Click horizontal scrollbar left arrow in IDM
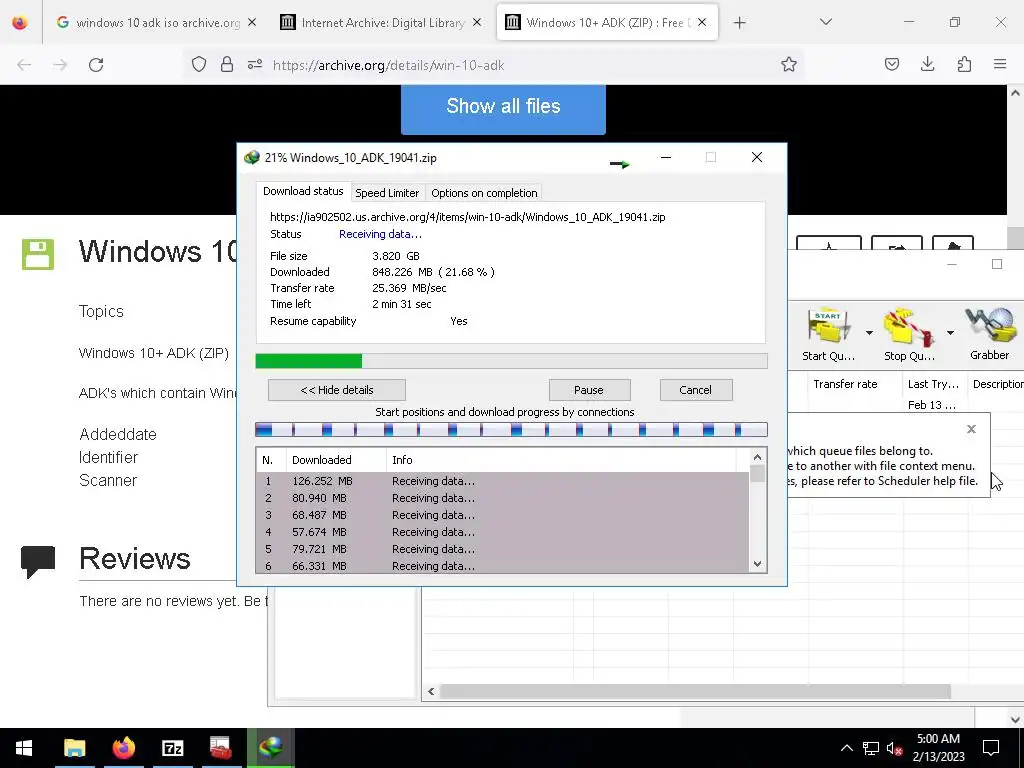1024x768 pixels. (431, 691)
